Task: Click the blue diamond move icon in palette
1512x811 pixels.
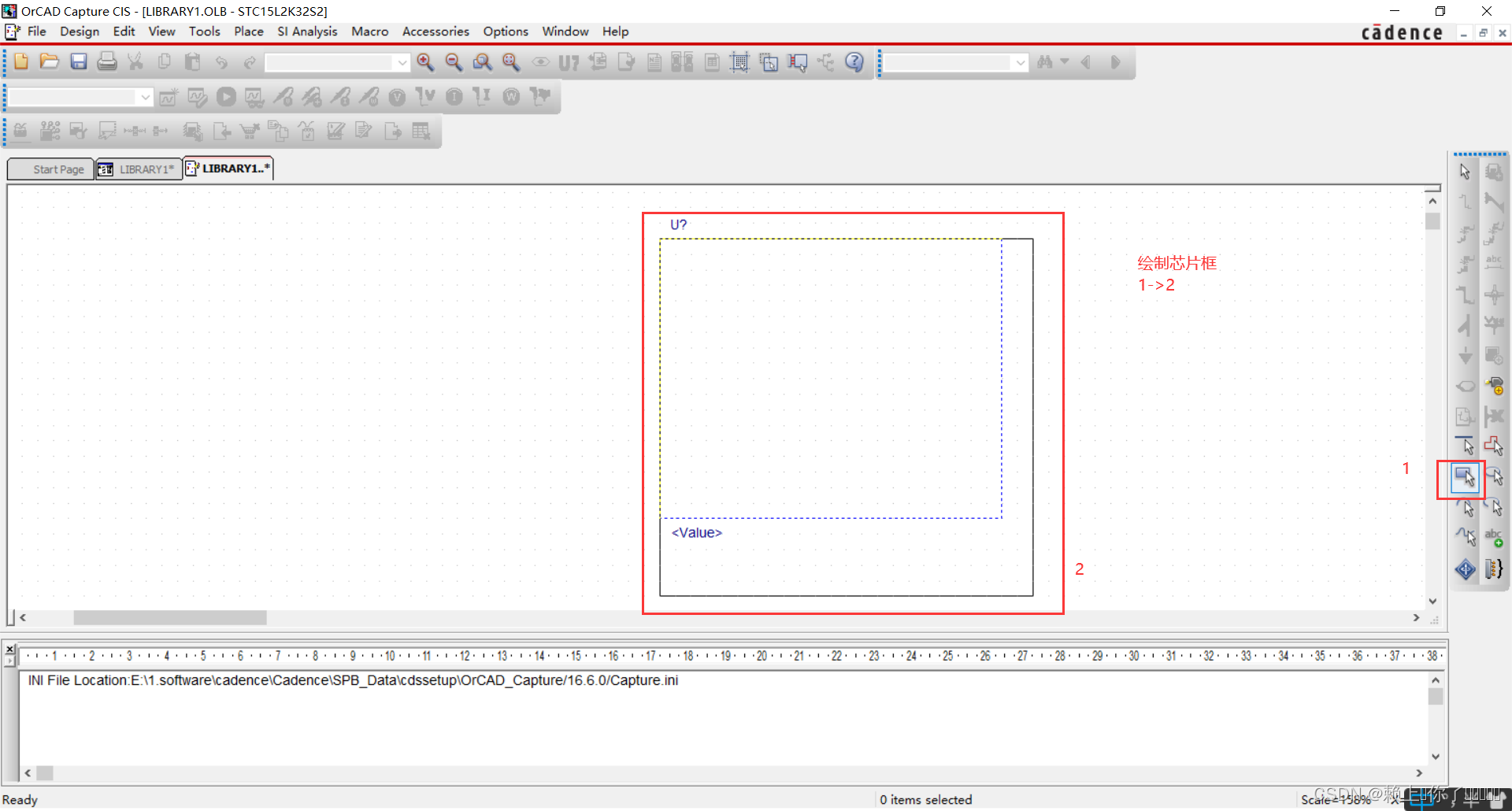Action: 1465,568
